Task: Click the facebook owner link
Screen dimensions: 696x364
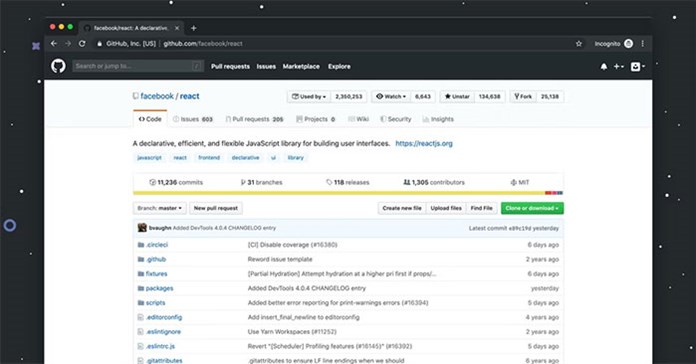Action: (x=157, y=96)
